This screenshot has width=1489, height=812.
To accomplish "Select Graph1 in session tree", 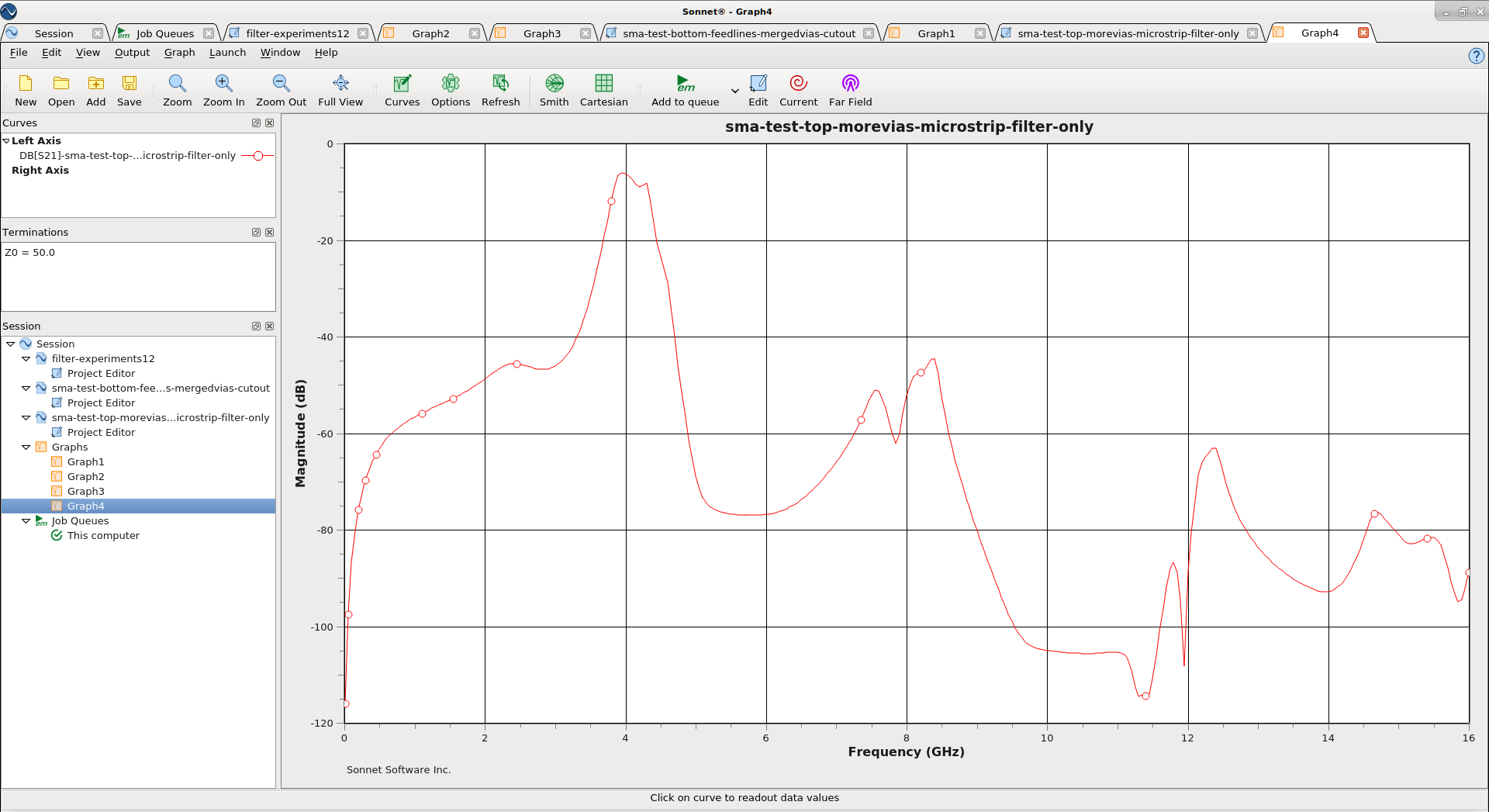I will (x=85, y=462).
